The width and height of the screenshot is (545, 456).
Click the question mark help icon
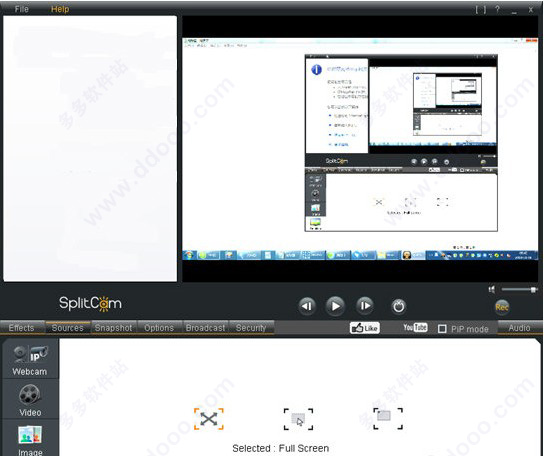[x=498, y=9]
